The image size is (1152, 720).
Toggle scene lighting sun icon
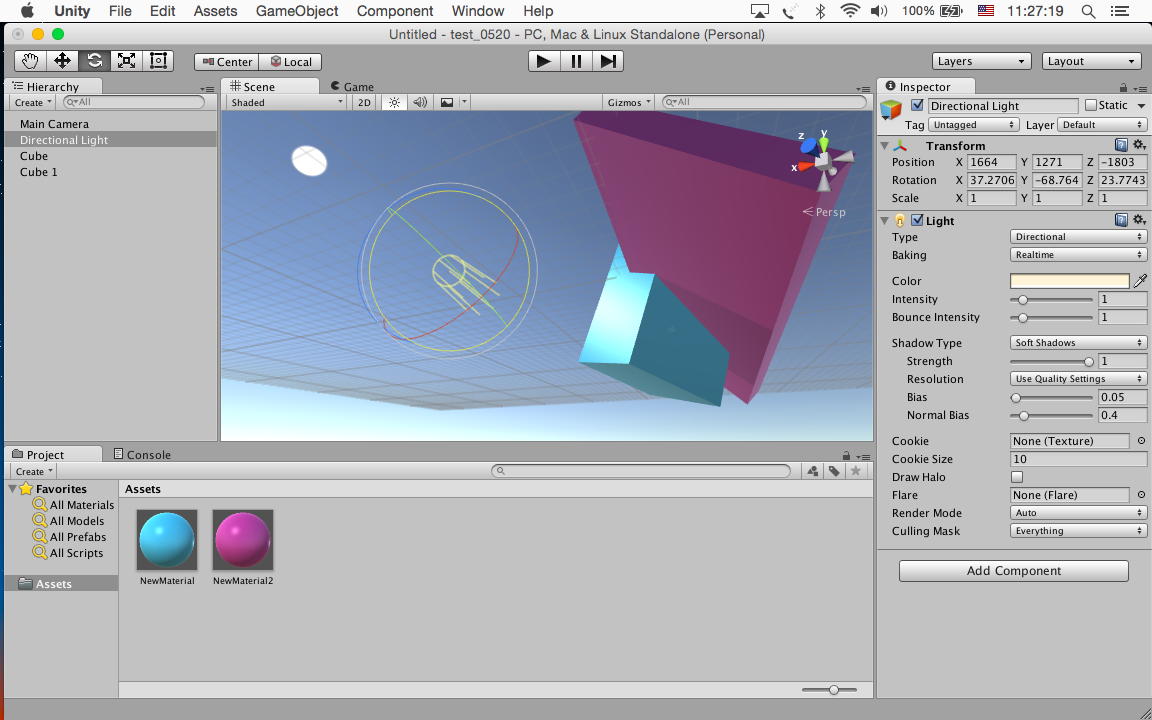[x=394, y=102]
